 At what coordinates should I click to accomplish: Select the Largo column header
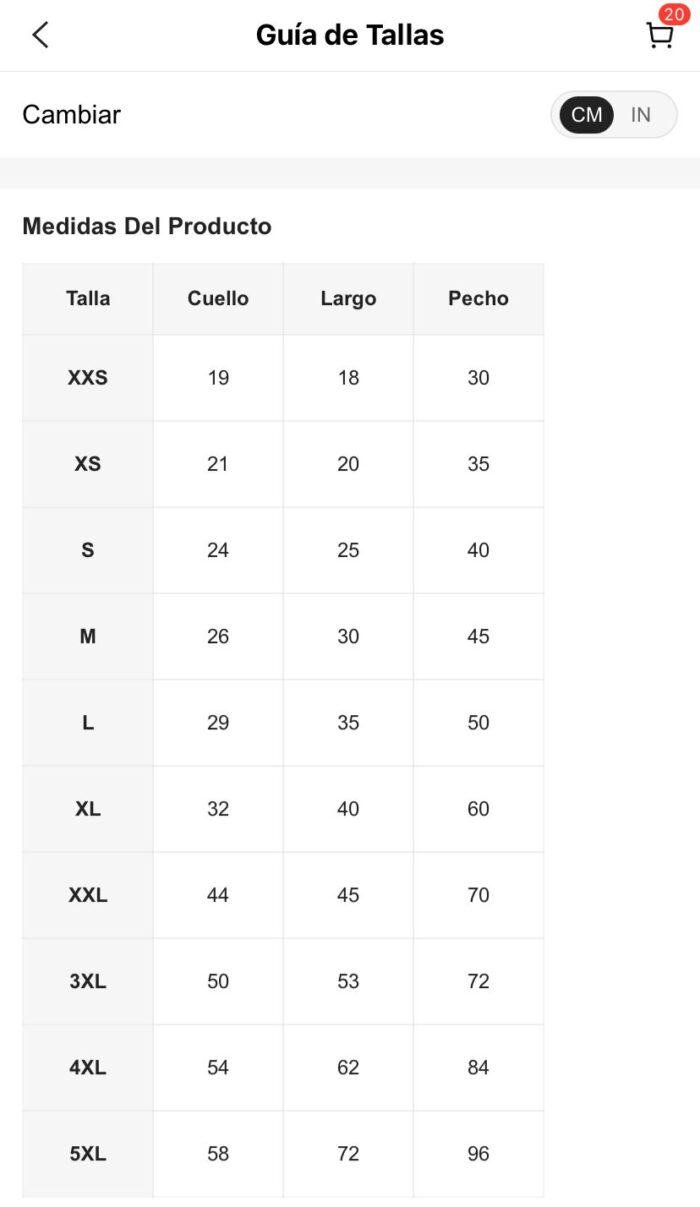point(348,299)
